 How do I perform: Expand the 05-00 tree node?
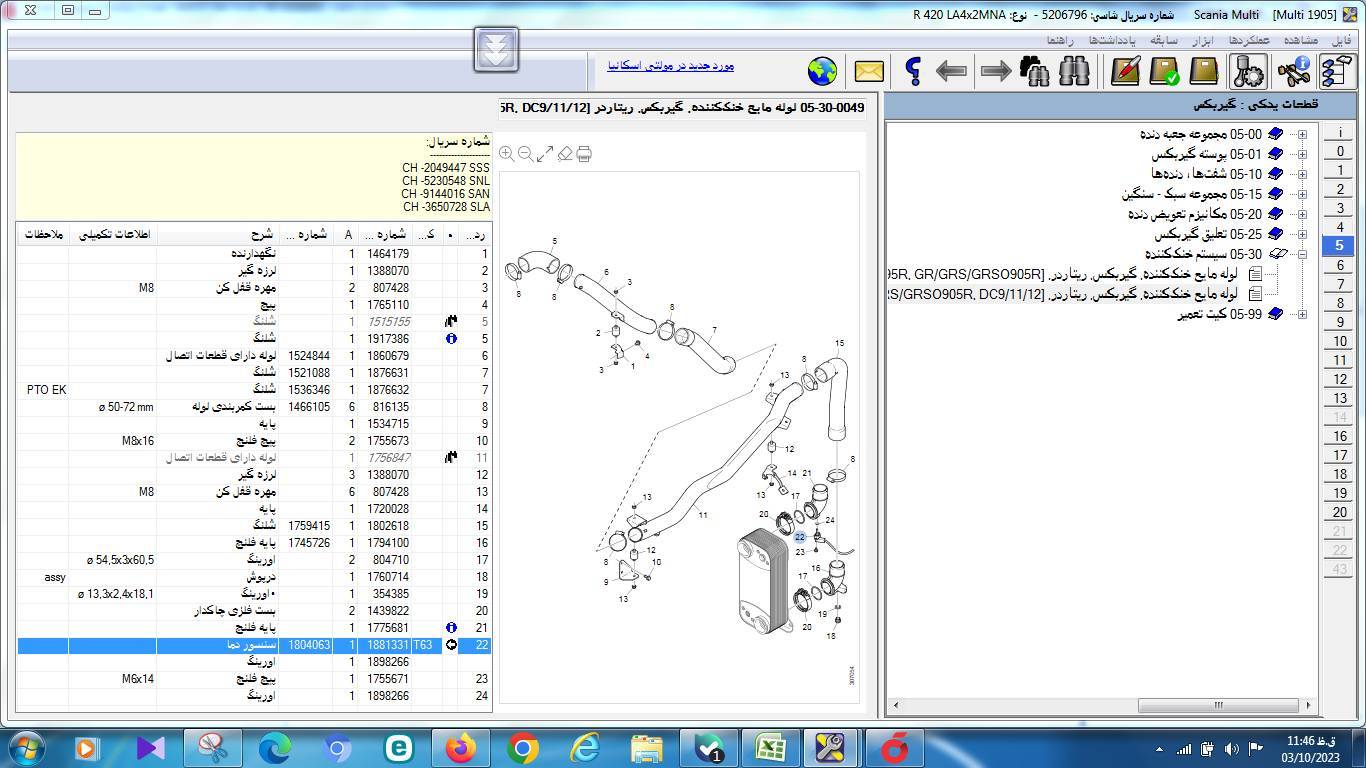pyautogui.click(x=1302, y=134)
